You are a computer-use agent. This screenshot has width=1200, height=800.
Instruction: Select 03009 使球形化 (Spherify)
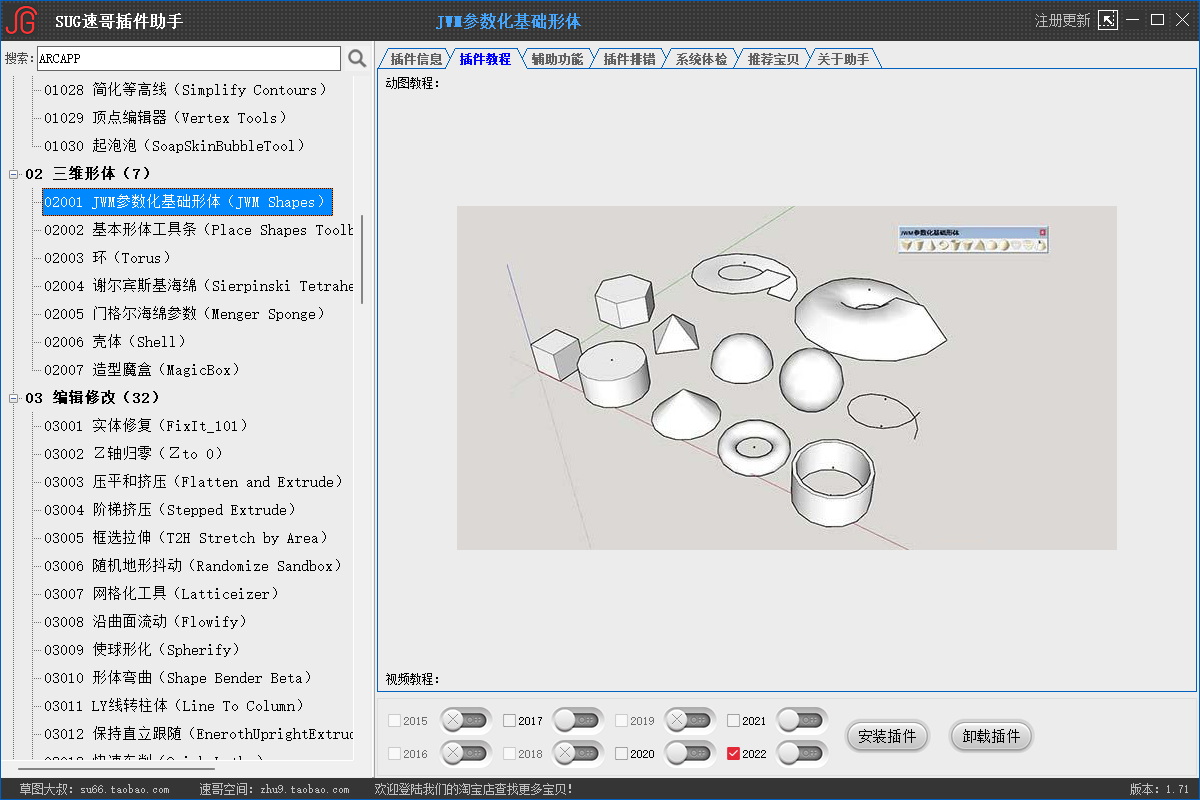click(142, 650)
